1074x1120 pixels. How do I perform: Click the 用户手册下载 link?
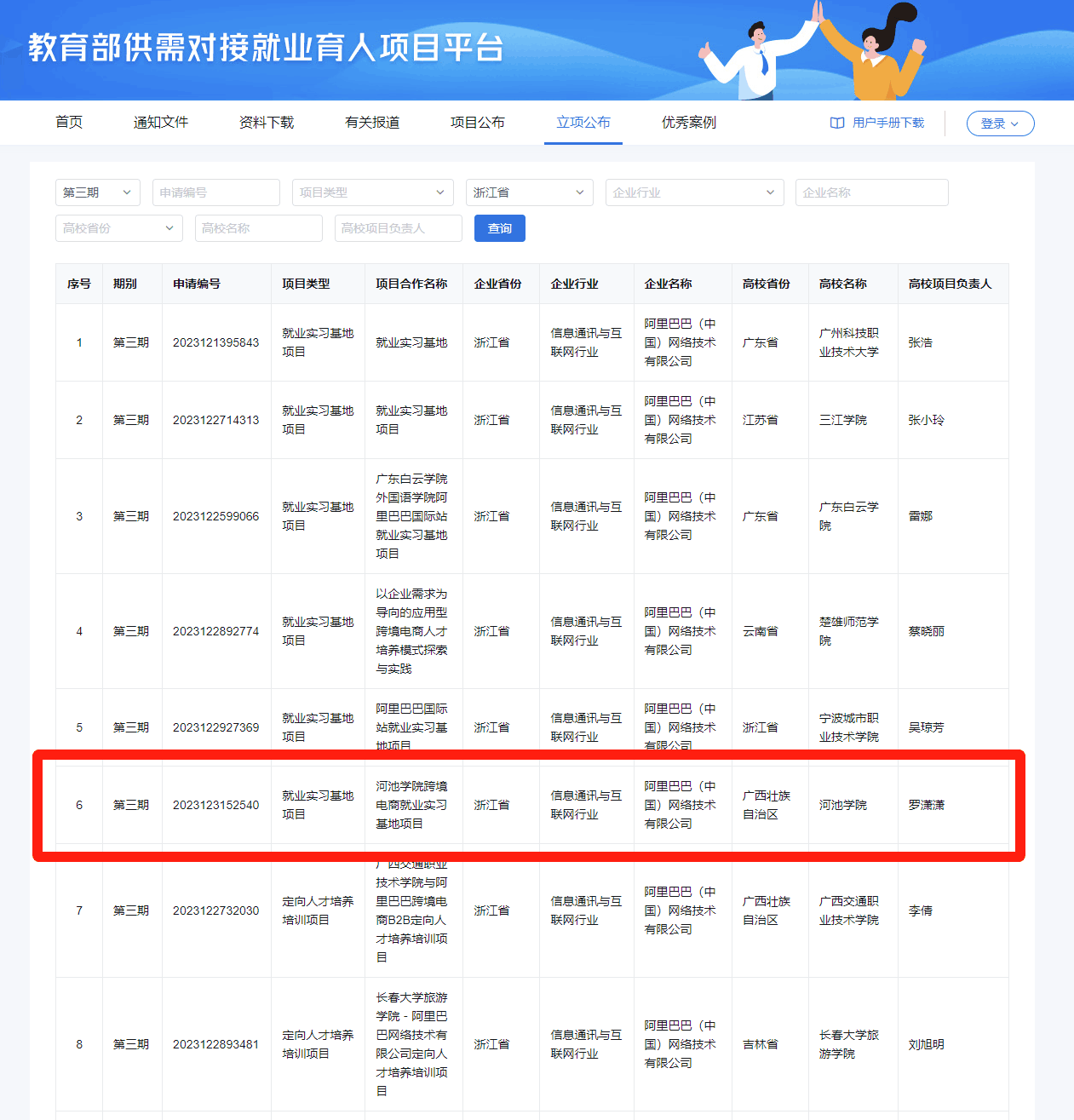coord(887,123)
